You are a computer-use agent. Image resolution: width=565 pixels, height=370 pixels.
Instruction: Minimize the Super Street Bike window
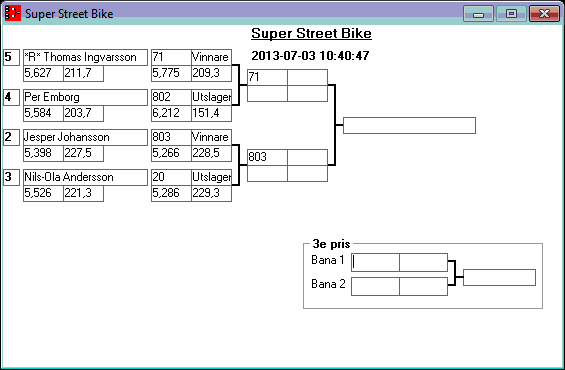click(478, 14)
